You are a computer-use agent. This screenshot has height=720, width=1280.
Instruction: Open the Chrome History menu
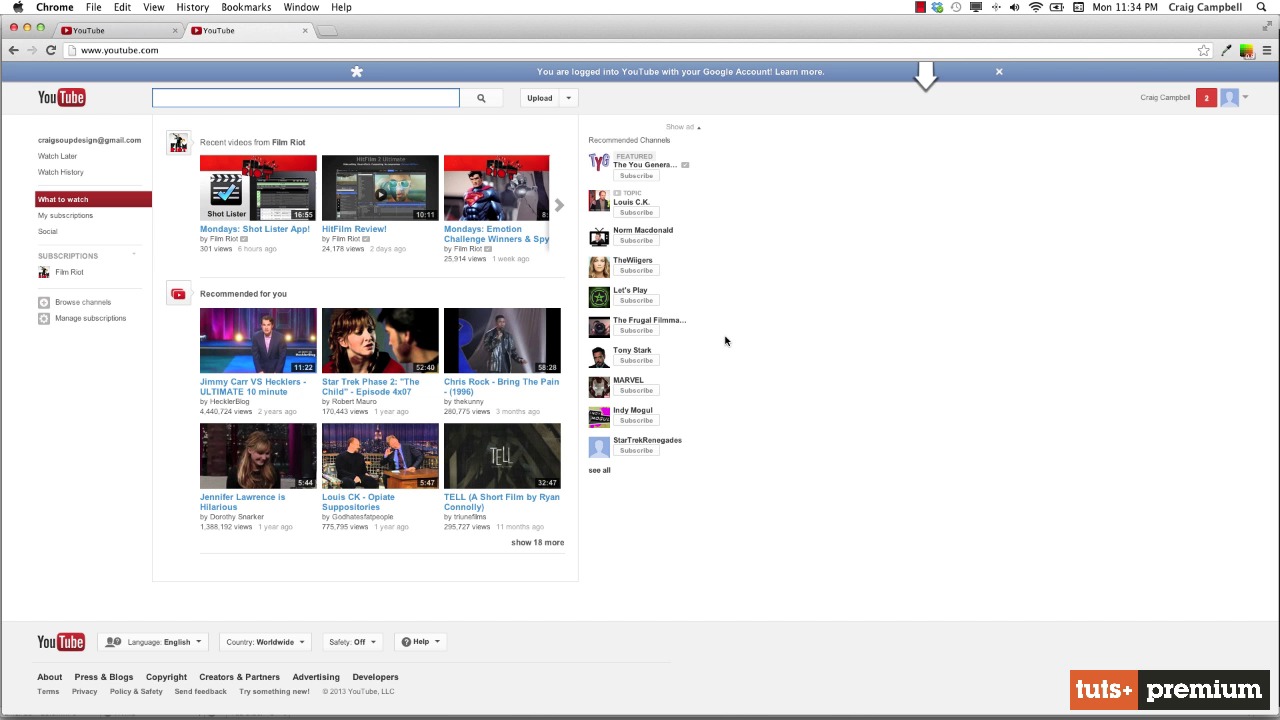pos(192,7)
